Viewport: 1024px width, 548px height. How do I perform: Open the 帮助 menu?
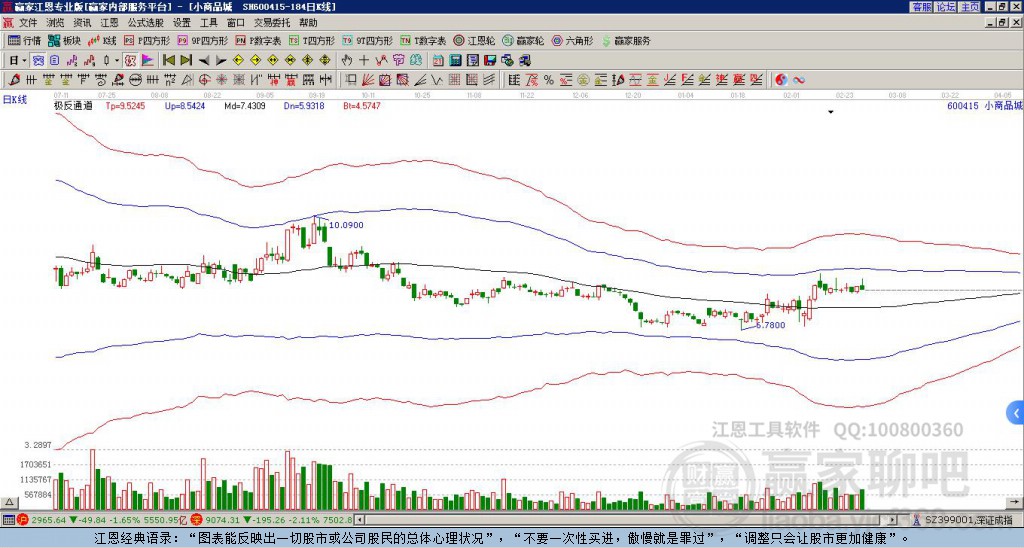click(x=308, y=23)
